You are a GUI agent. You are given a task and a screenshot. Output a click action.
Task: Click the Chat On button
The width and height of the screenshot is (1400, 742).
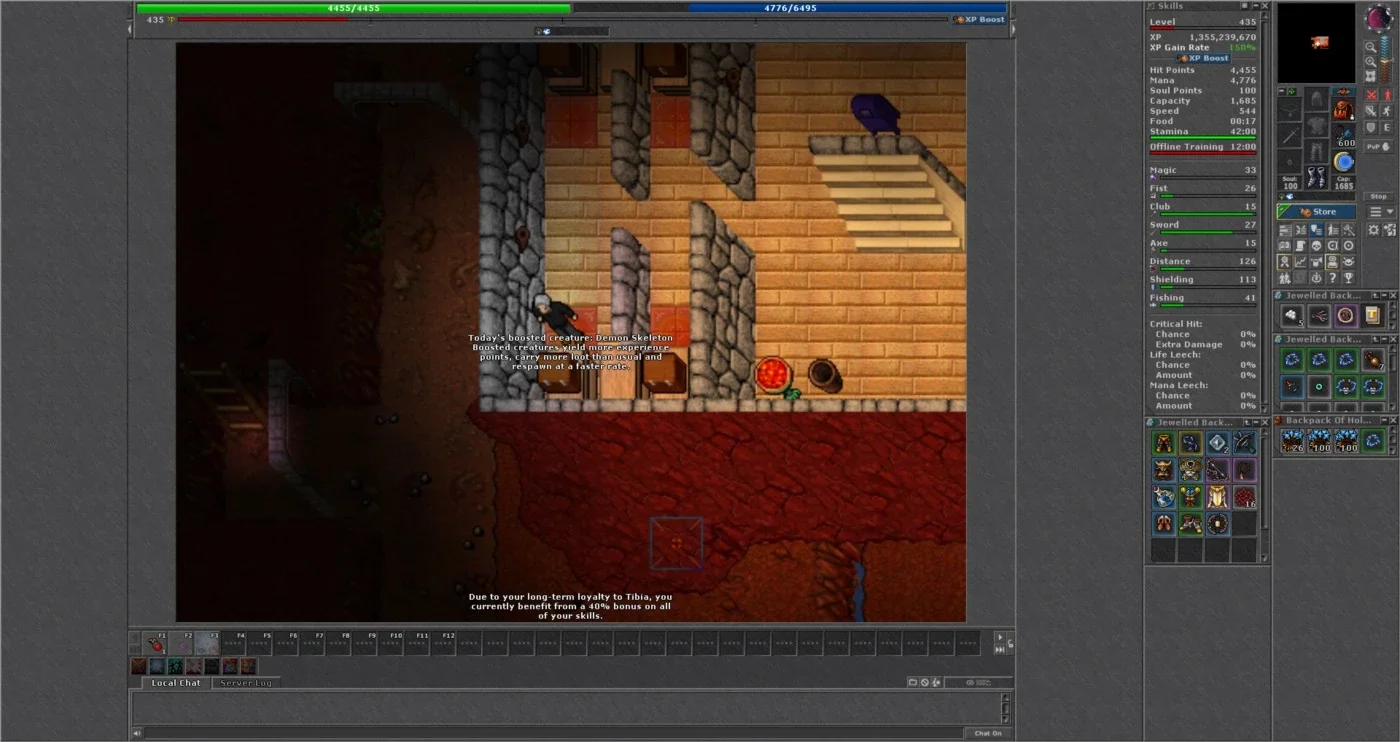pos(987,733)
